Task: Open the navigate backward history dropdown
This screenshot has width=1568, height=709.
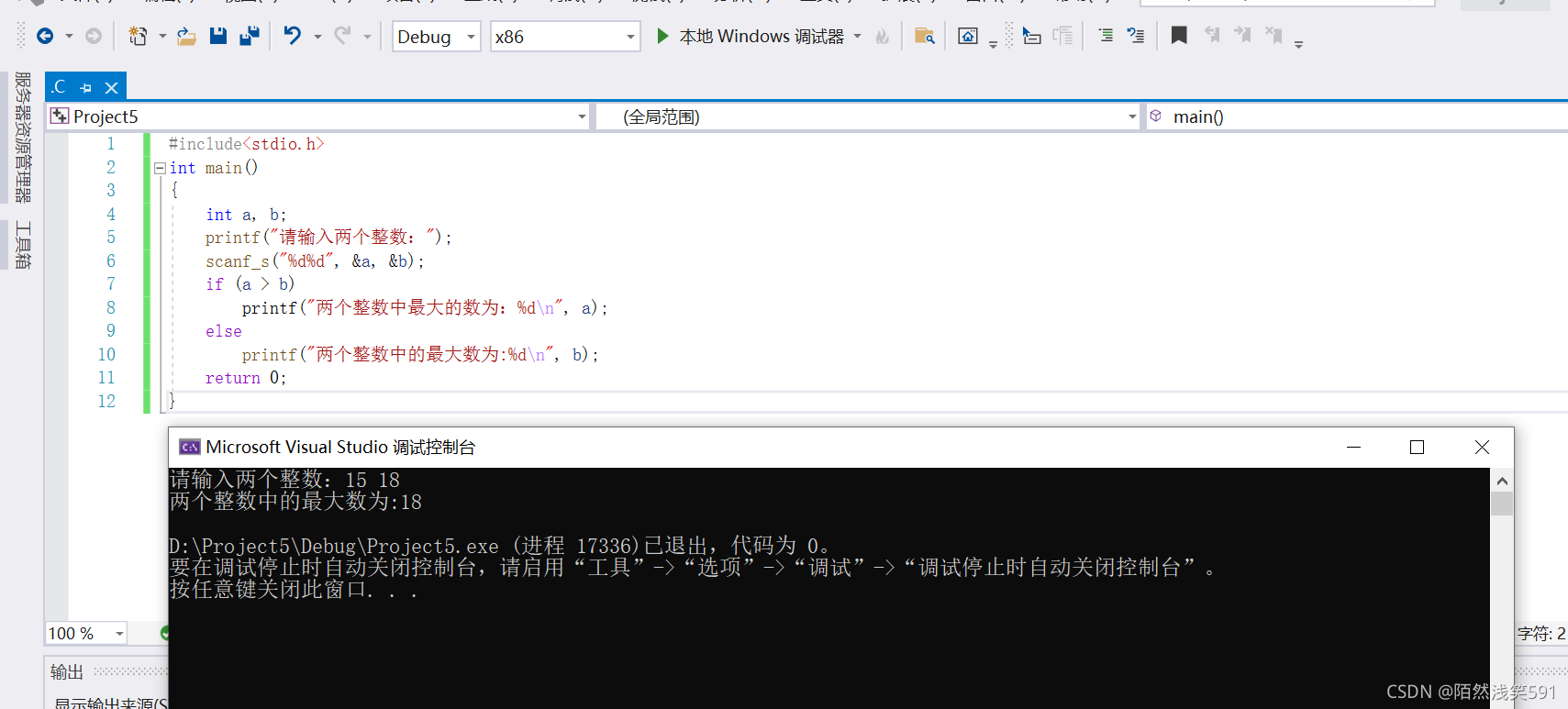Action: 69,37
